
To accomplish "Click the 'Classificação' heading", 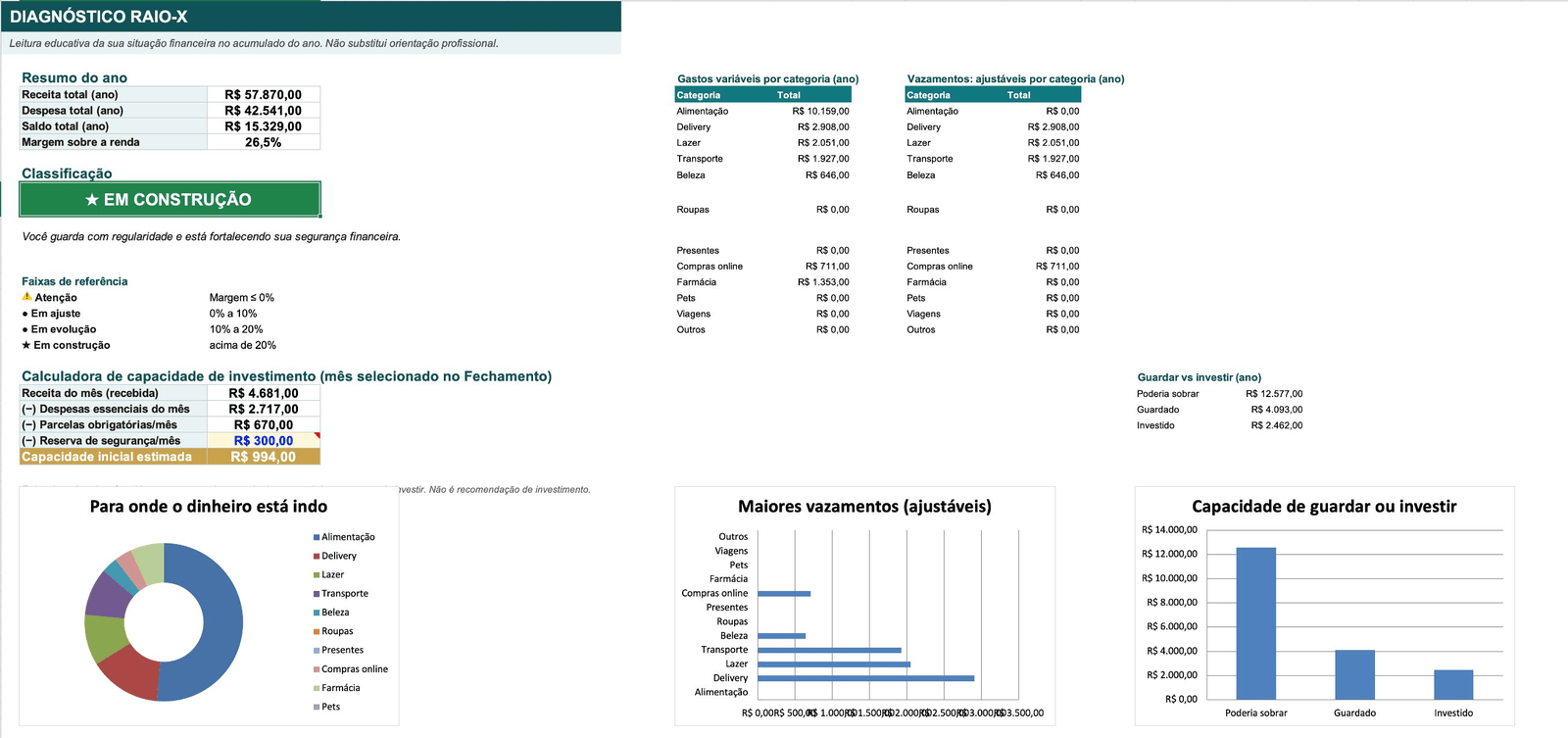I will pos(67,173).
